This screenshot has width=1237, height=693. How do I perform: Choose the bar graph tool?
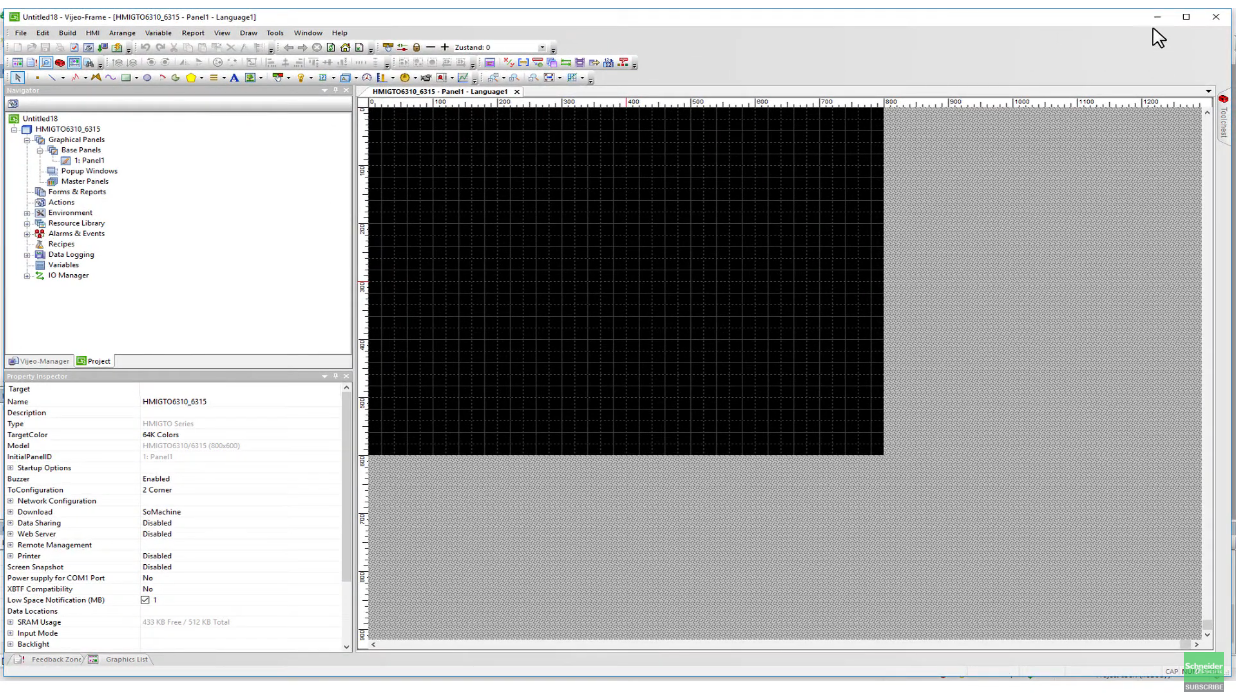(381, 77)
